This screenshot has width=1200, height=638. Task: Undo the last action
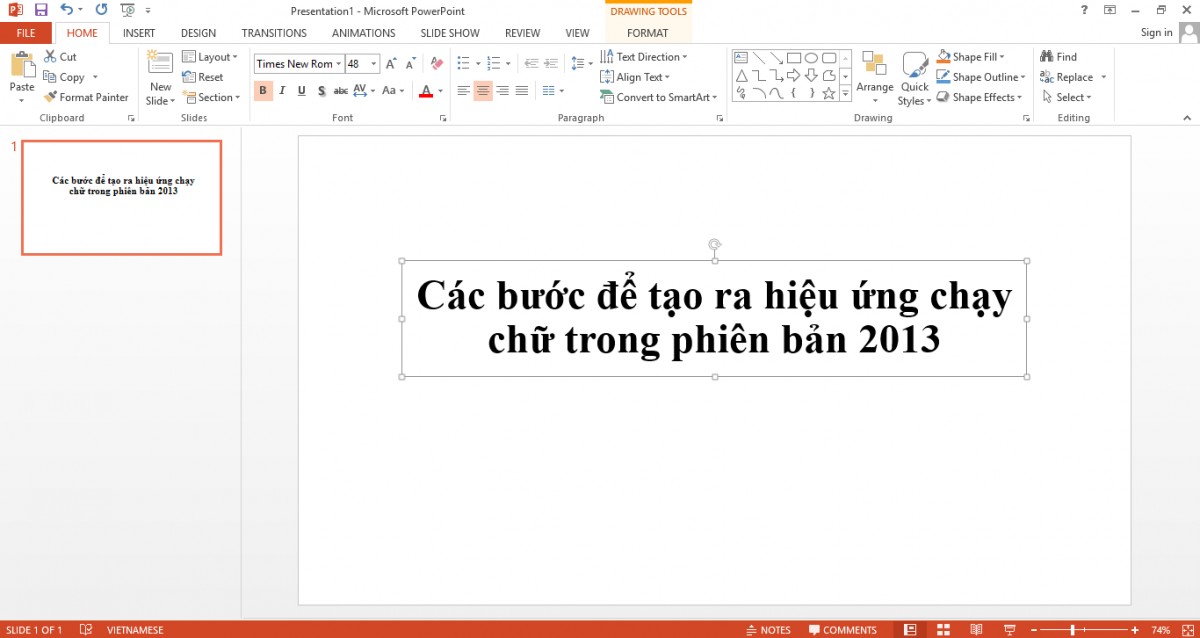click(66, 10)
